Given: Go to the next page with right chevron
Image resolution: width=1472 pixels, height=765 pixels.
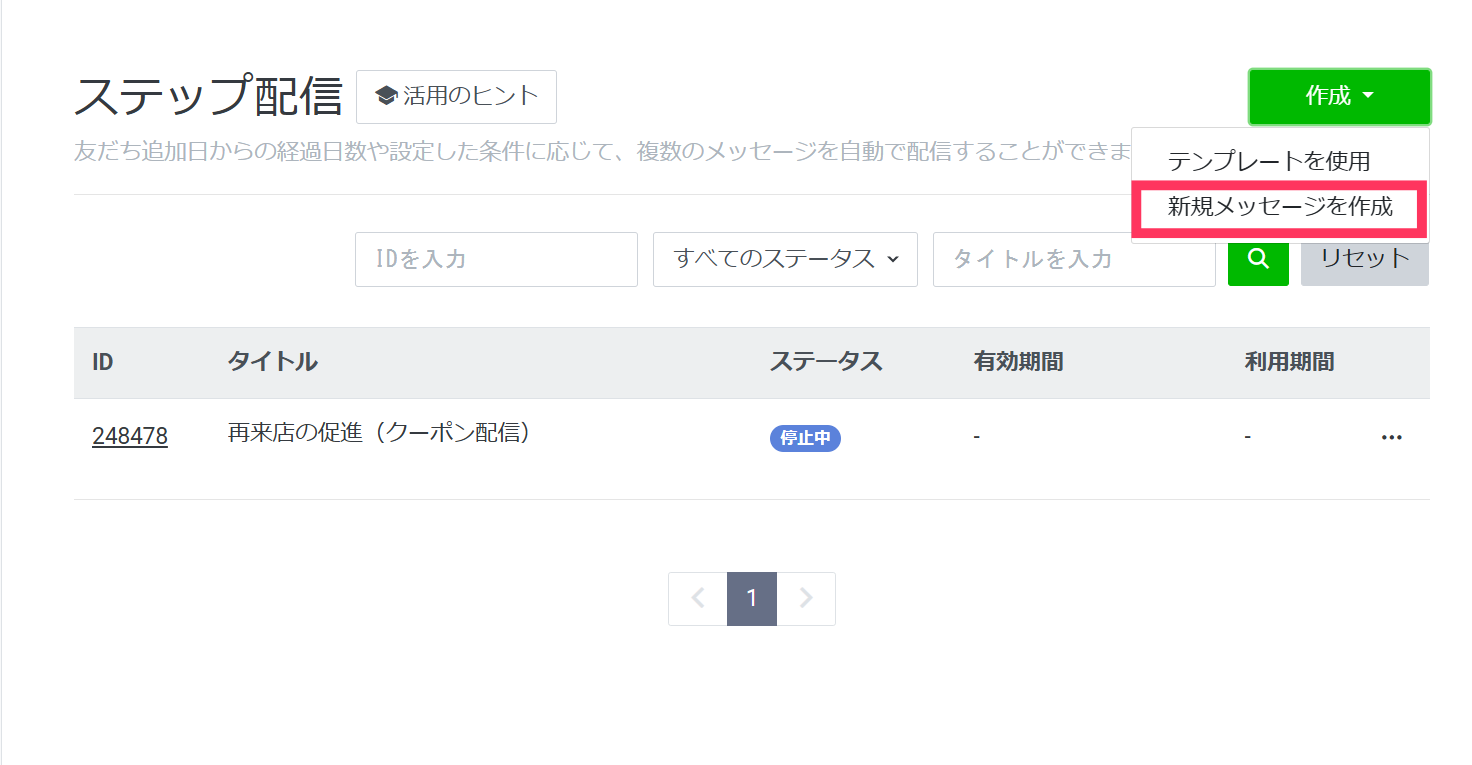Looking at the screenshot, I should pyautogui.click(x=806, y=599).
